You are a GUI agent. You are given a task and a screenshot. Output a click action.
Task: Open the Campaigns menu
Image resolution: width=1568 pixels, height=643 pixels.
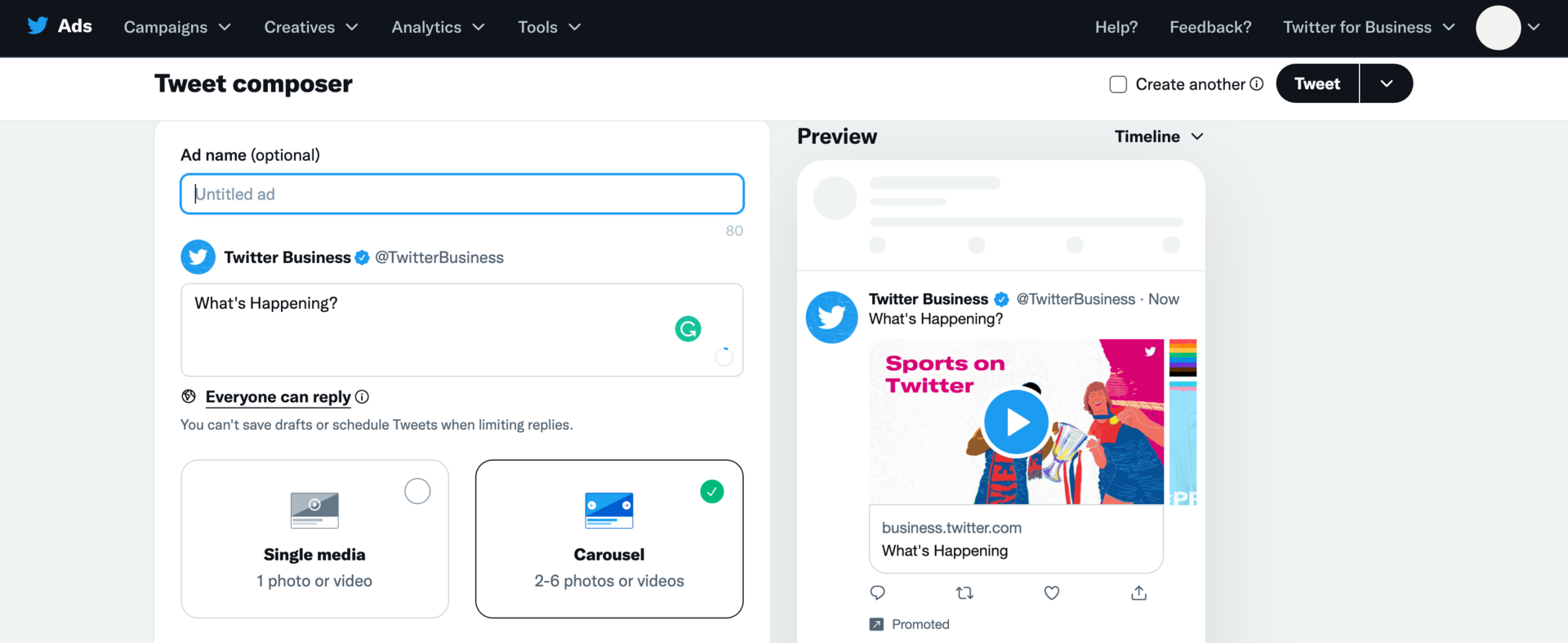tap(177, 27)
